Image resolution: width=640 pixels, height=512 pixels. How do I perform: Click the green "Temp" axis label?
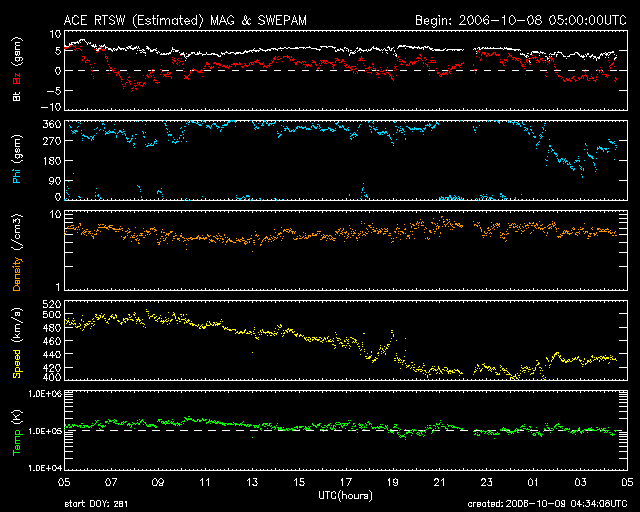[x=17, y=443]
